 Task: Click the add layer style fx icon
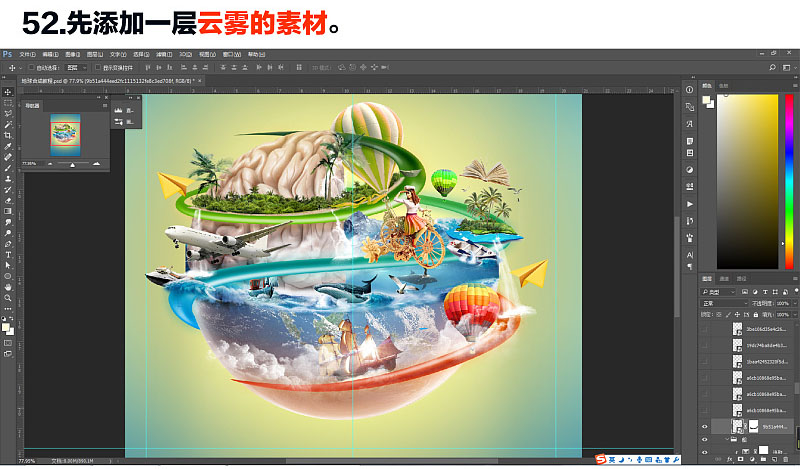729,459
